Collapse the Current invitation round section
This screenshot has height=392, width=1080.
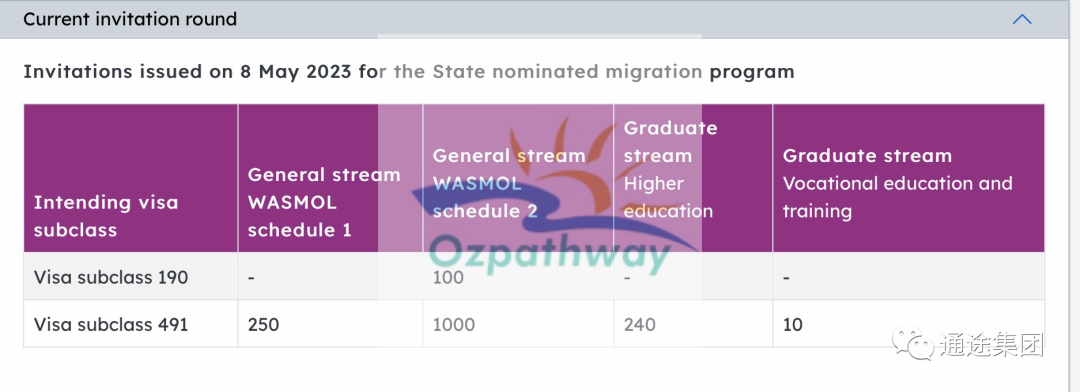tap(1022, 19)
